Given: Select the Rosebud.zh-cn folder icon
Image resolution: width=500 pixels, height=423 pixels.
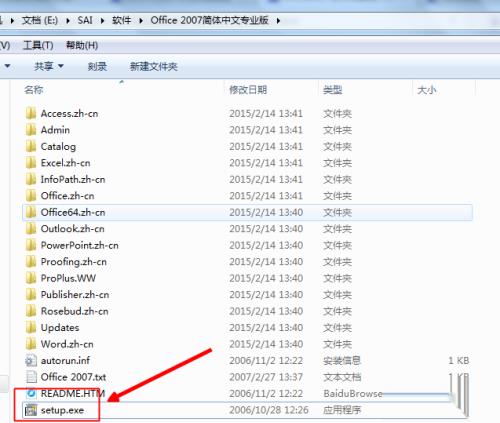Looking at the screenshot, I should (31, 311).
